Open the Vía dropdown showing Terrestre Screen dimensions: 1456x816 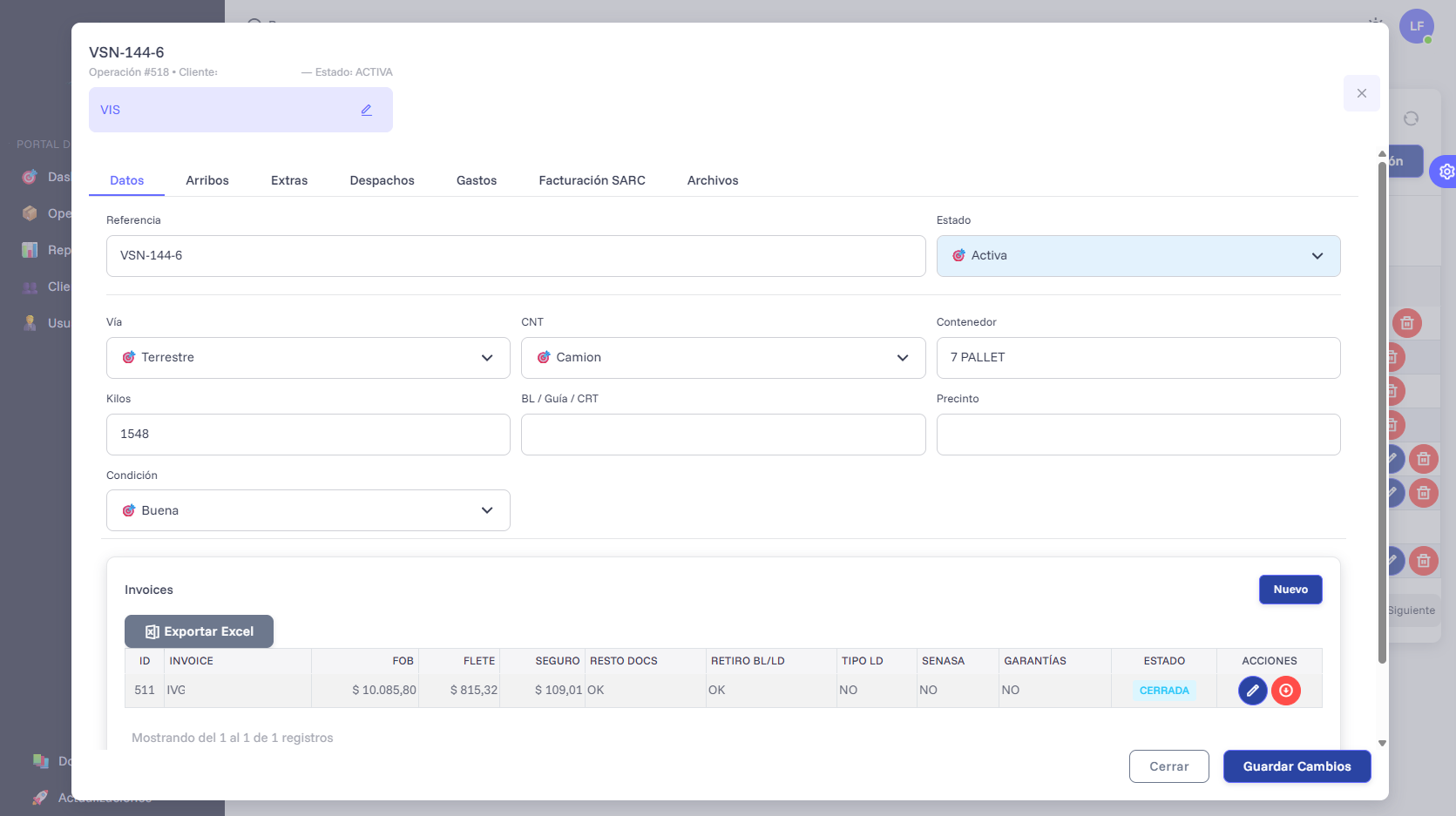click(308, 358)
